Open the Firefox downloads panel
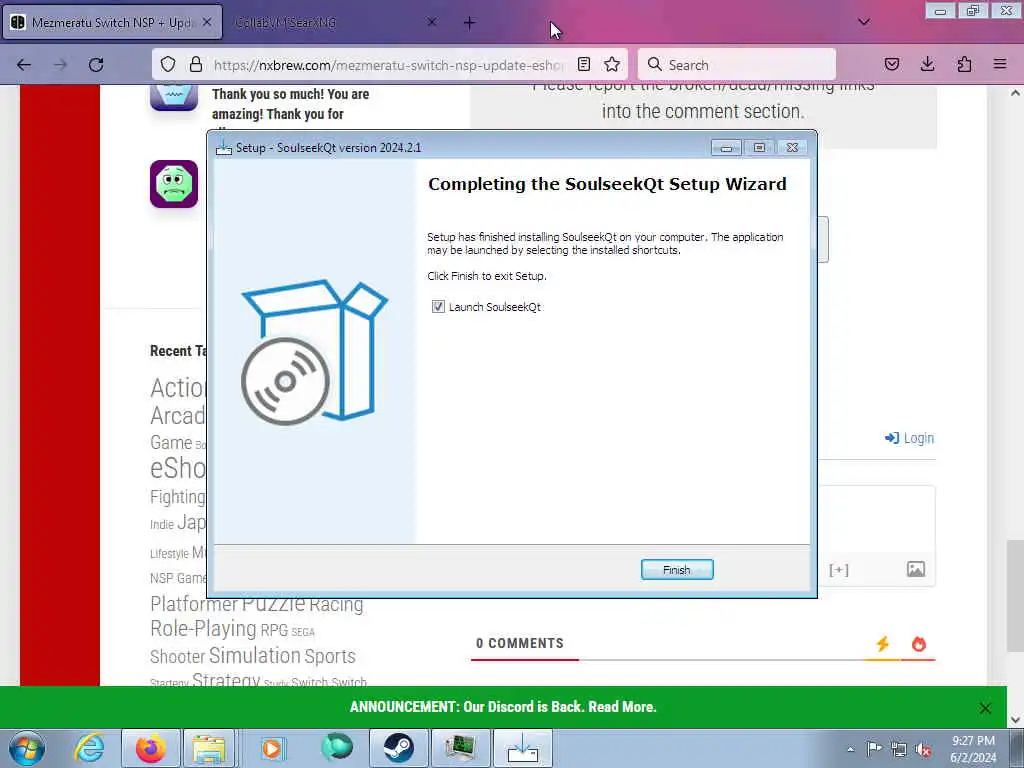1024x768 pixels. pos(927,64)
